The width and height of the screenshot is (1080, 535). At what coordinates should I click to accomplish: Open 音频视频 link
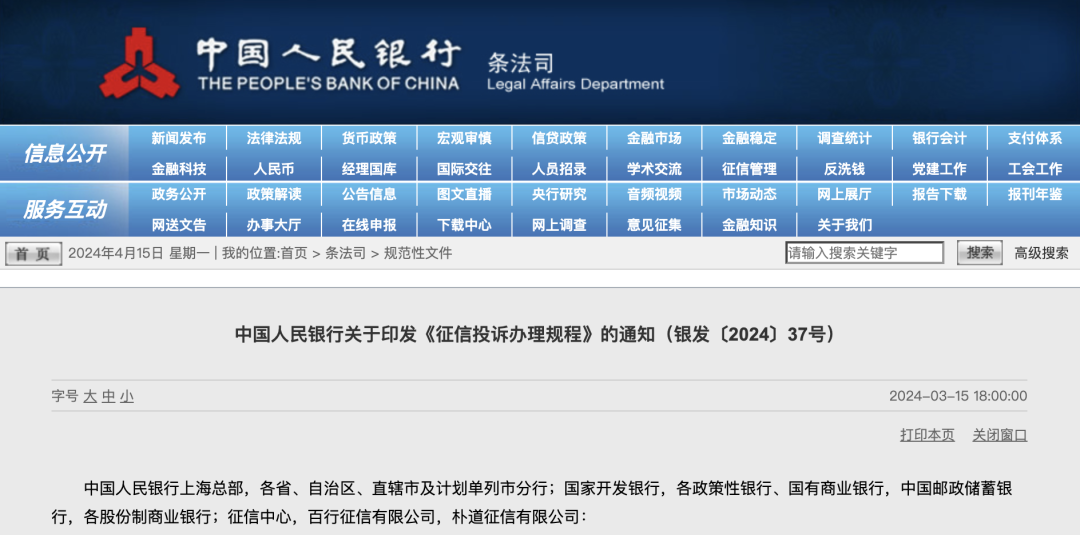point(654,194)
